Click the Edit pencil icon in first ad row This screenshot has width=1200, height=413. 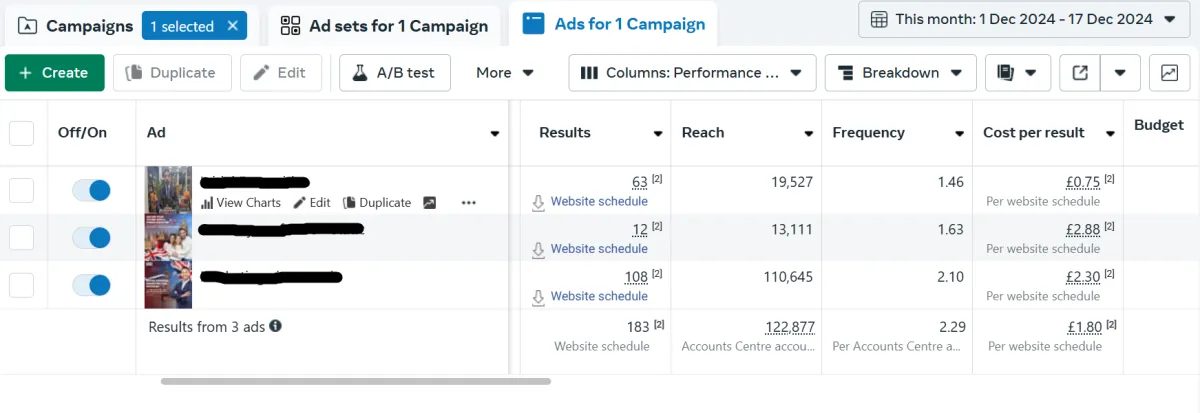coord(300,203)
